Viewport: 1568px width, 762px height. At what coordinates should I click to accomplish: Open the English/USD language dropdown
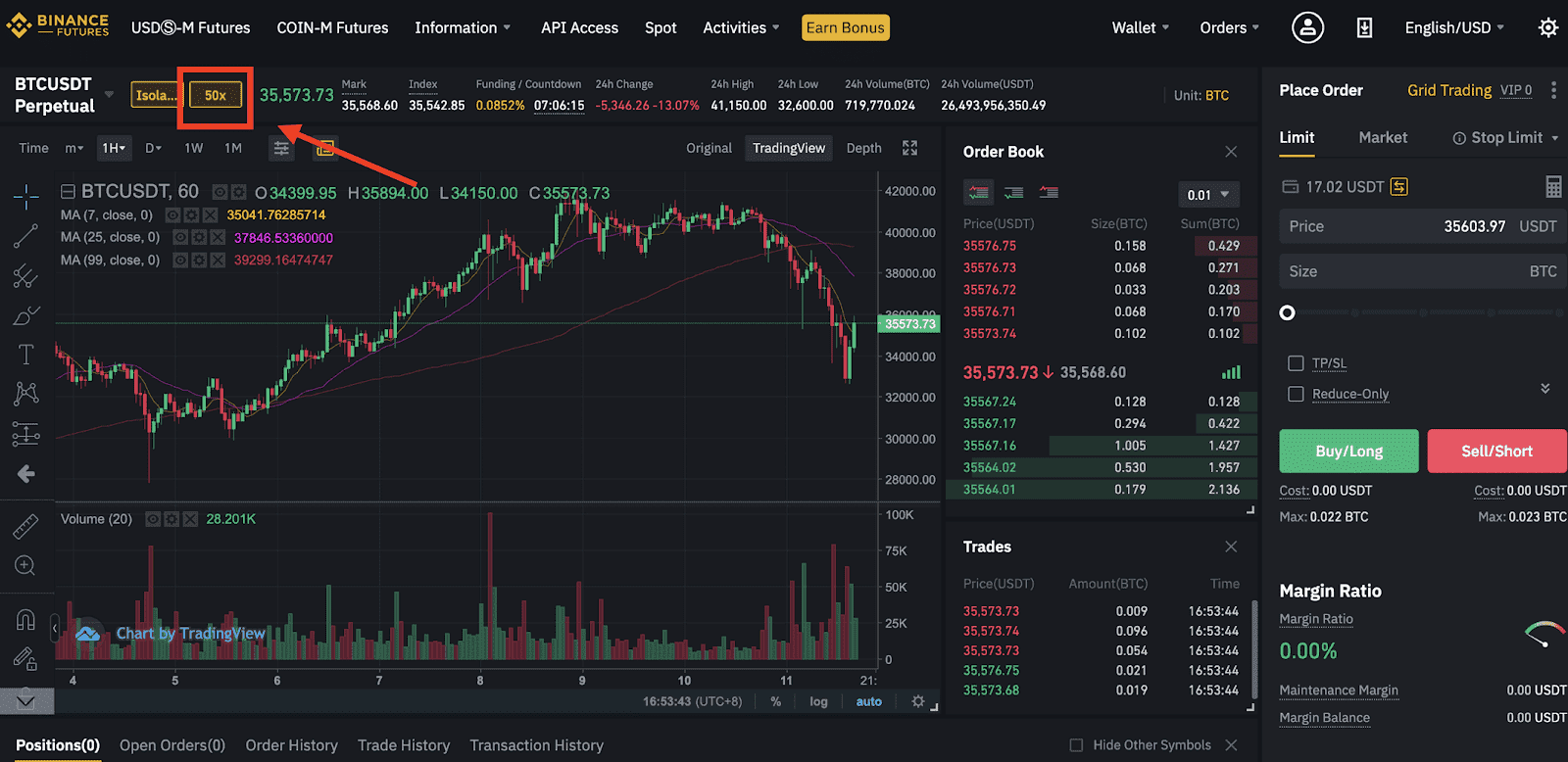[x=1454, y=27]
